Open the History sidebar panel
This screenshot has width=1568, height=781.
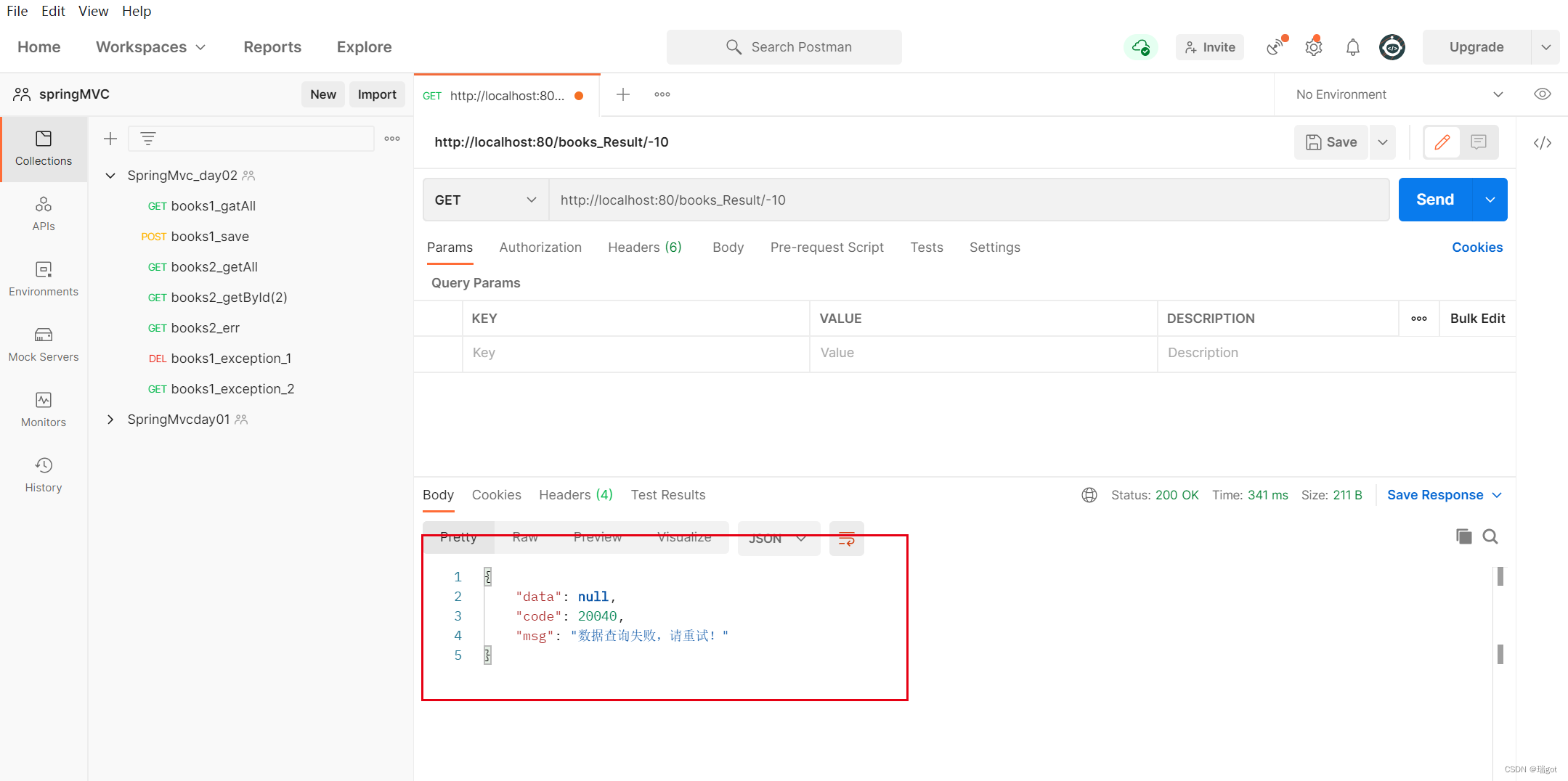tap(44, 475)
